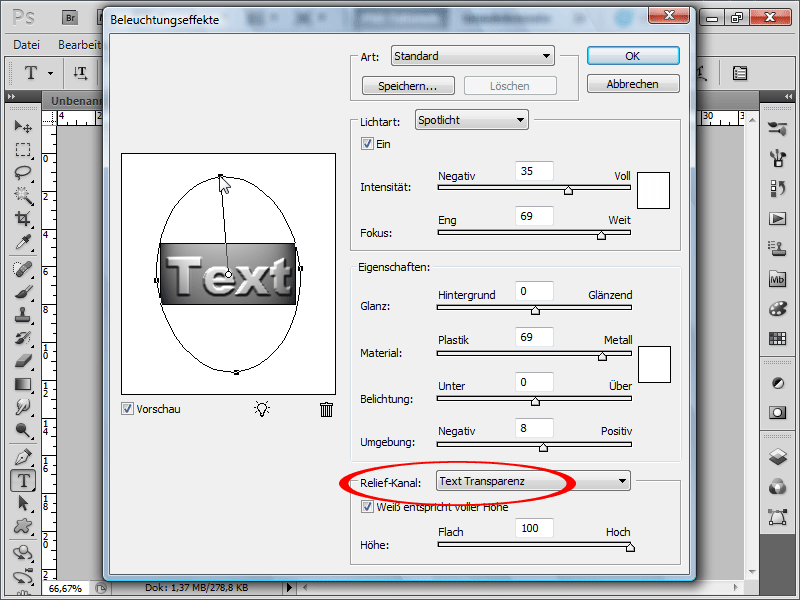Image resolution: width=800 pixels, height=600 pixels.
Task: Select the Rectangular Marquee tool
Action: coord(23,149)
